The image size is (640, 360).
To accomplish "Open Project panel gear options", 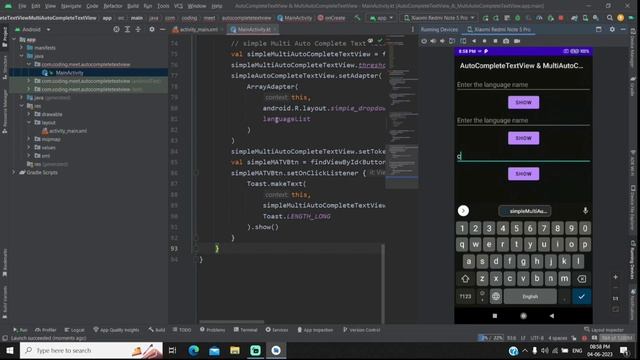I will point(152,29).
